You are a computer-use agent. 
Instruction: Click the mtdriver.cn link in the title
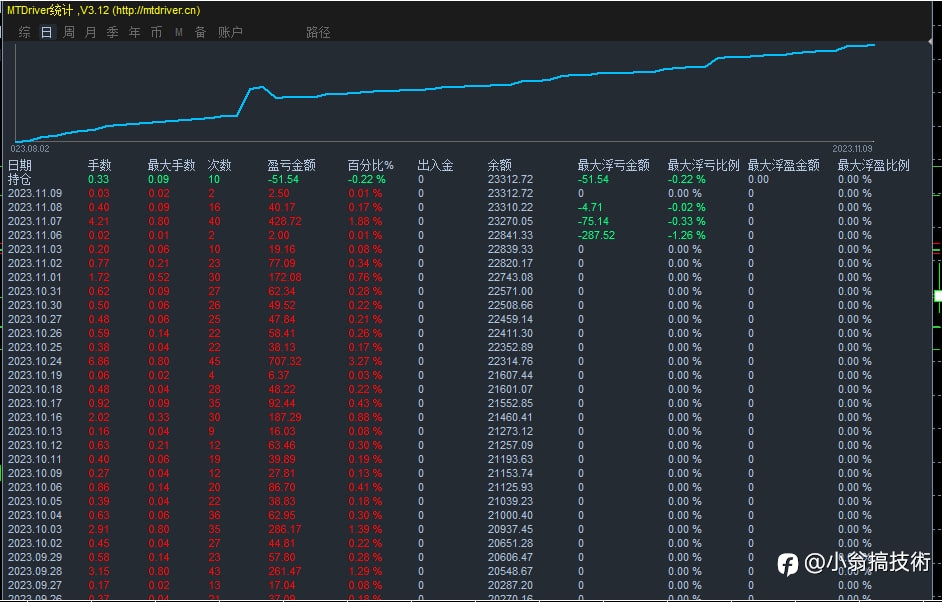(x=157, y=10)
